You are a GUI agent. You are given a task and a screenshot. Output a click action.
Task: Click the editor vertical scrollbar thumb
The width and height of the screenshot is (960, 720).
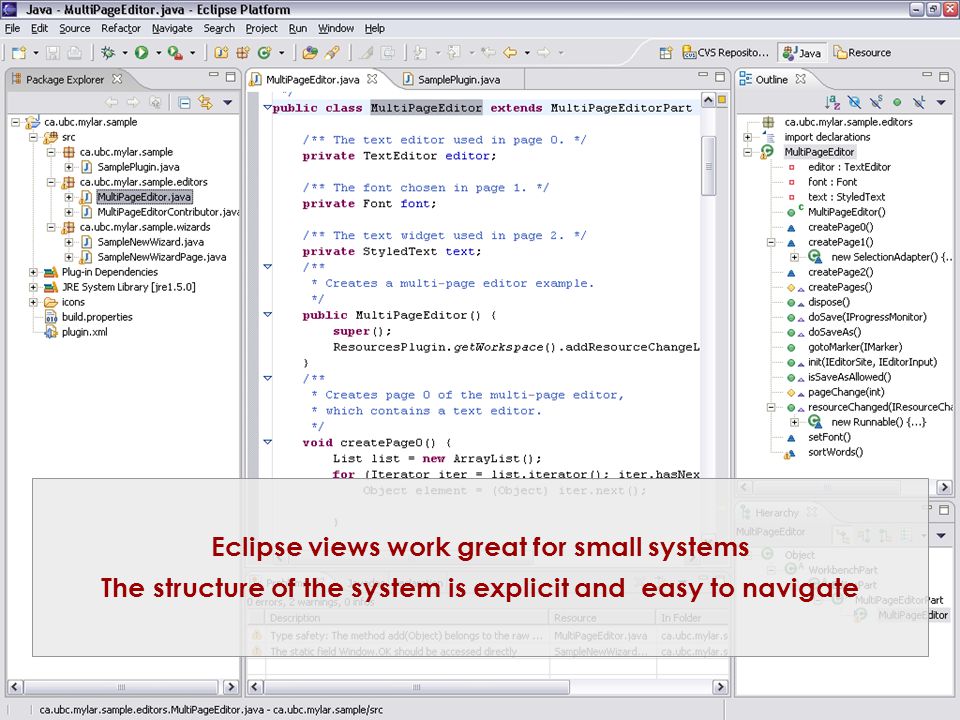tap(708, 165)
